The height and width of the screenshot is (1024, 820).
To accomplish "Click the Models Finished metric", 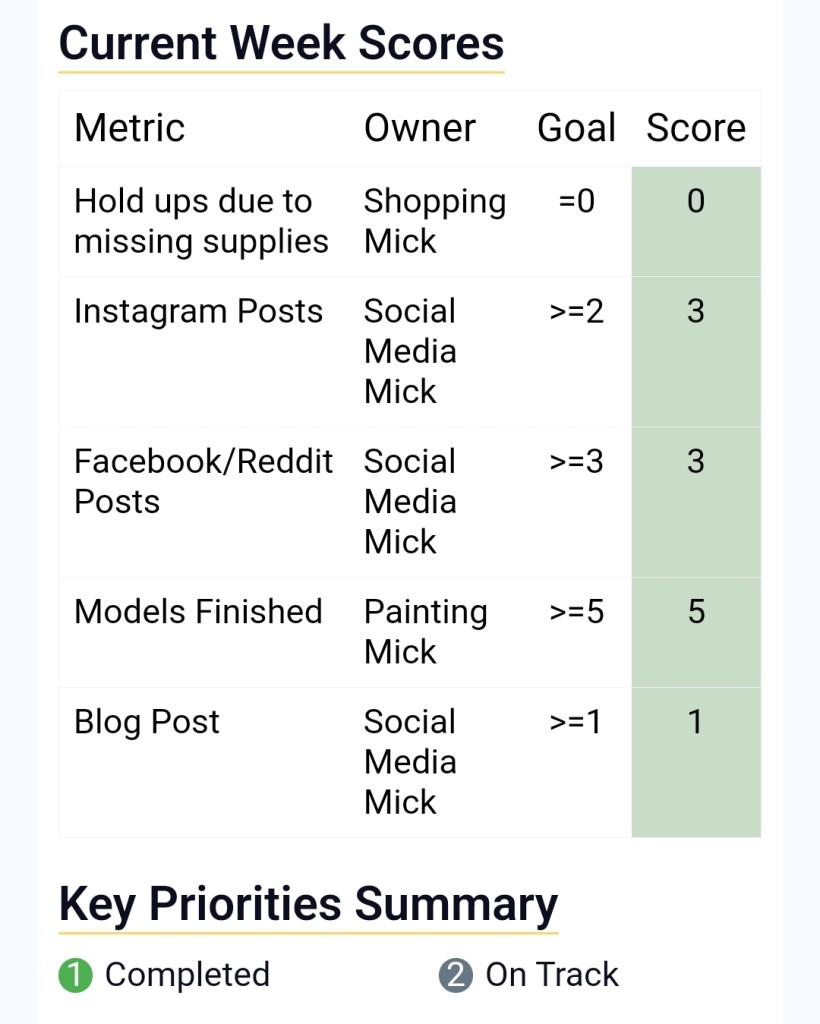I will click(198, 611).
